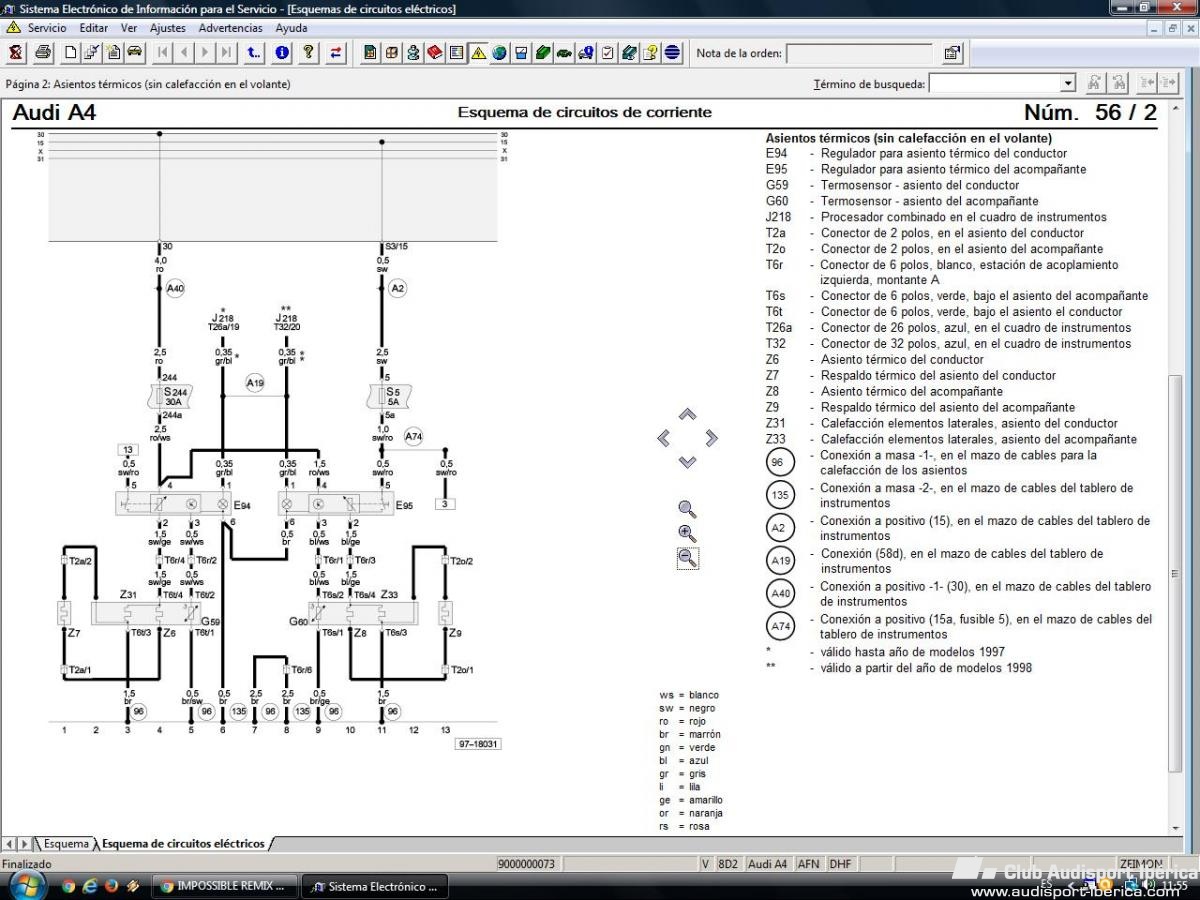
Task: Click the 'Esquema de circuitos de corriente' heading
Action: pyautogui.click(x=585, y=112)
